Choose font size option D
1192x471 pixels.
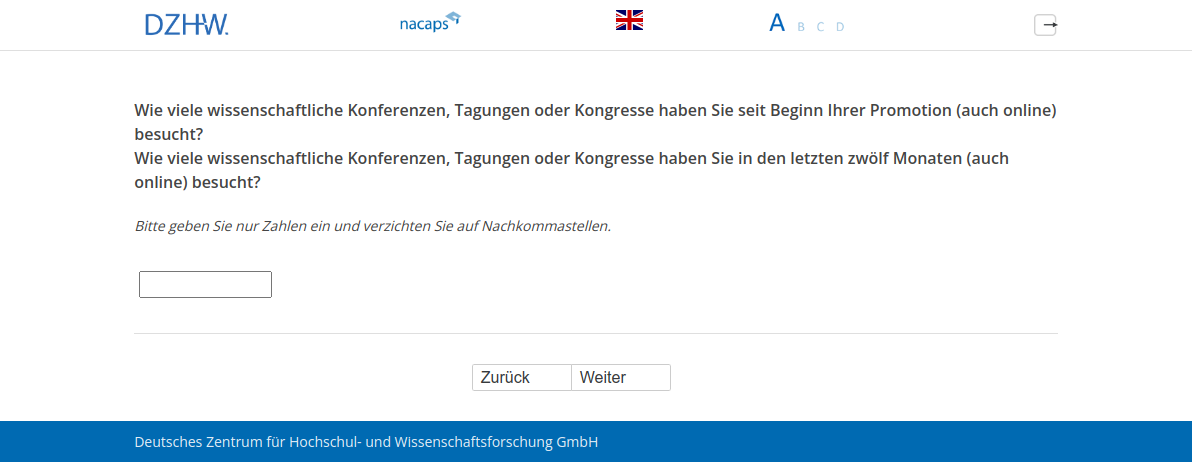click(840, 27)
